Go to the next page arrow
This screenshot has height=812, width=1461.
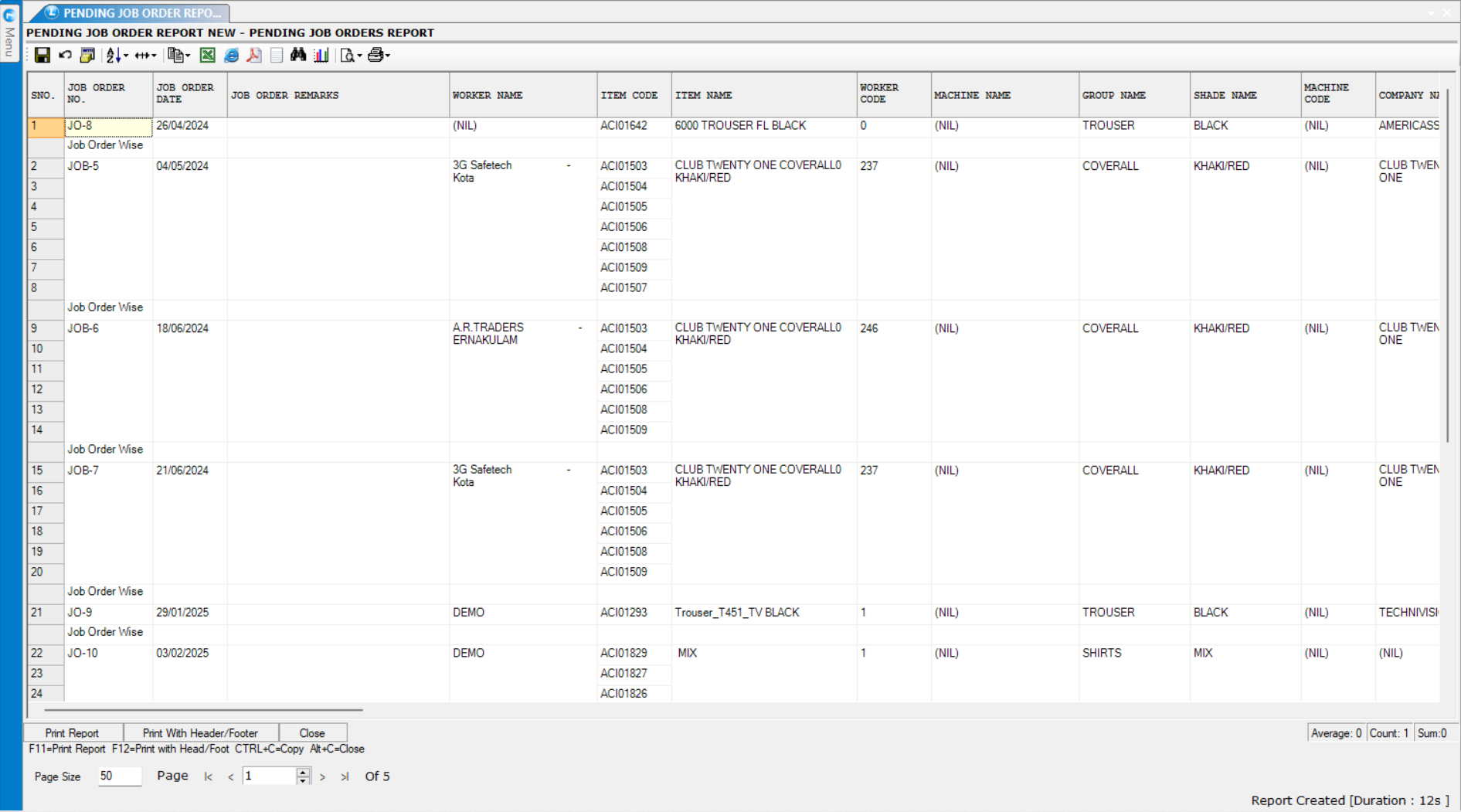click(x=323, y=776)
